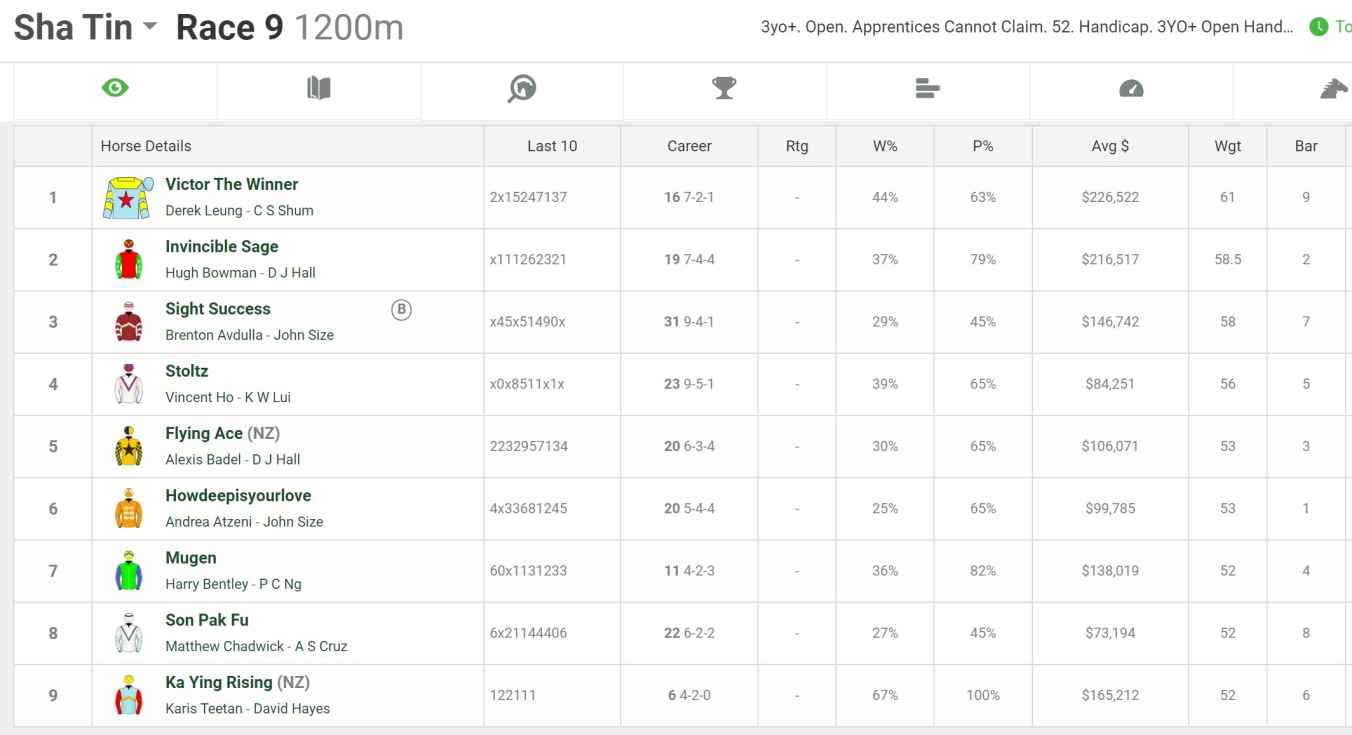1352x735 pixels.
Task: Sort runners by the Avg $ column
Action: [x=1110, y=145]
